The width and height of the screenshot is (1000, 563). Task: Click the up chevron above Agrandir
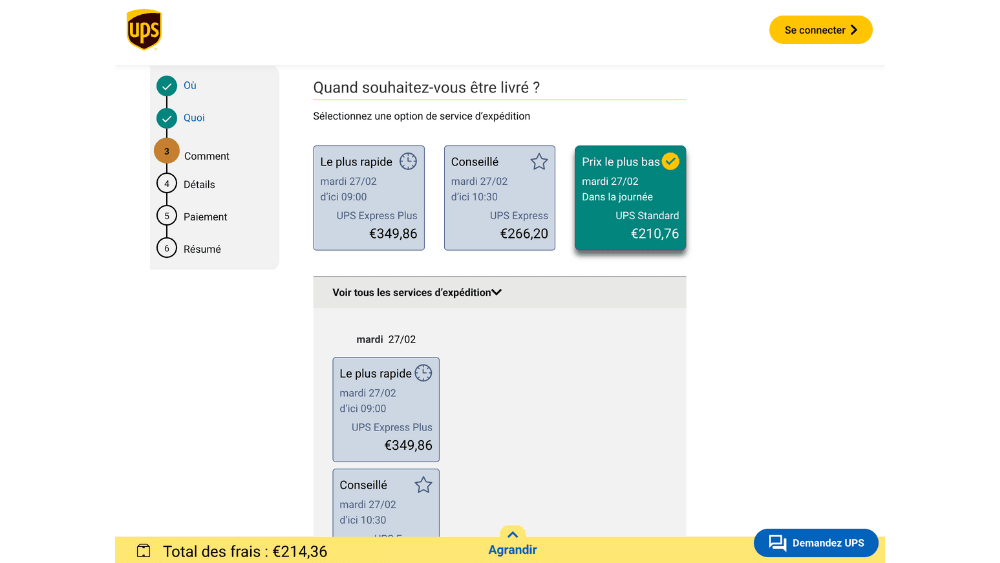point(512,534)
